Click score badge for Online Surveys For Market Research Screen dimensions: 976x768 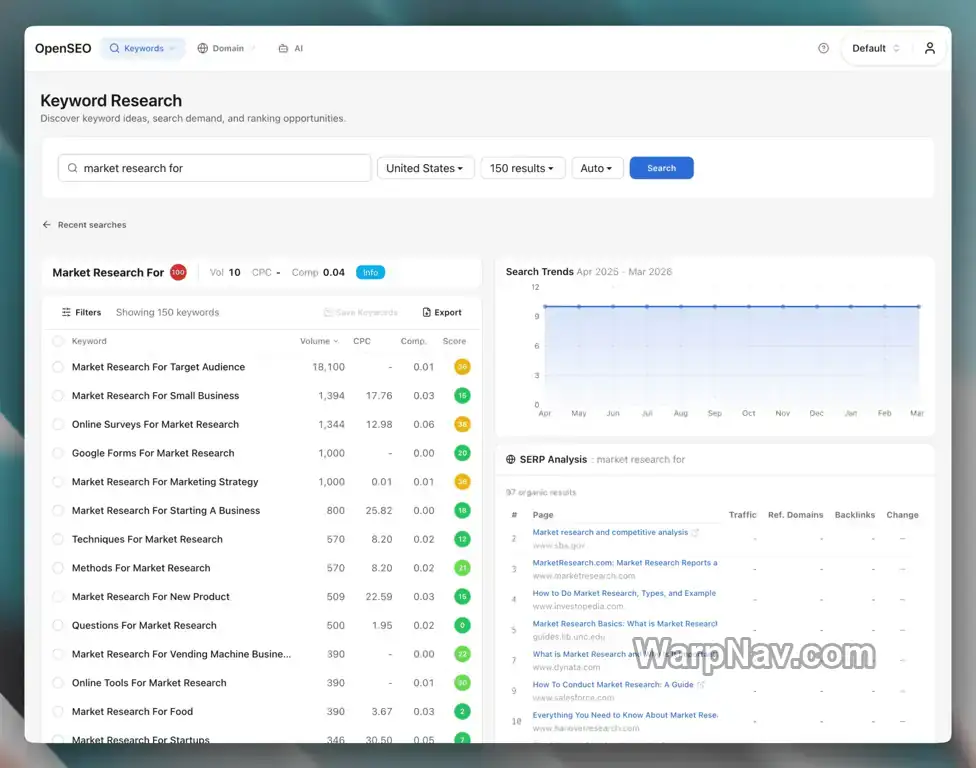(x=462, y=424)
